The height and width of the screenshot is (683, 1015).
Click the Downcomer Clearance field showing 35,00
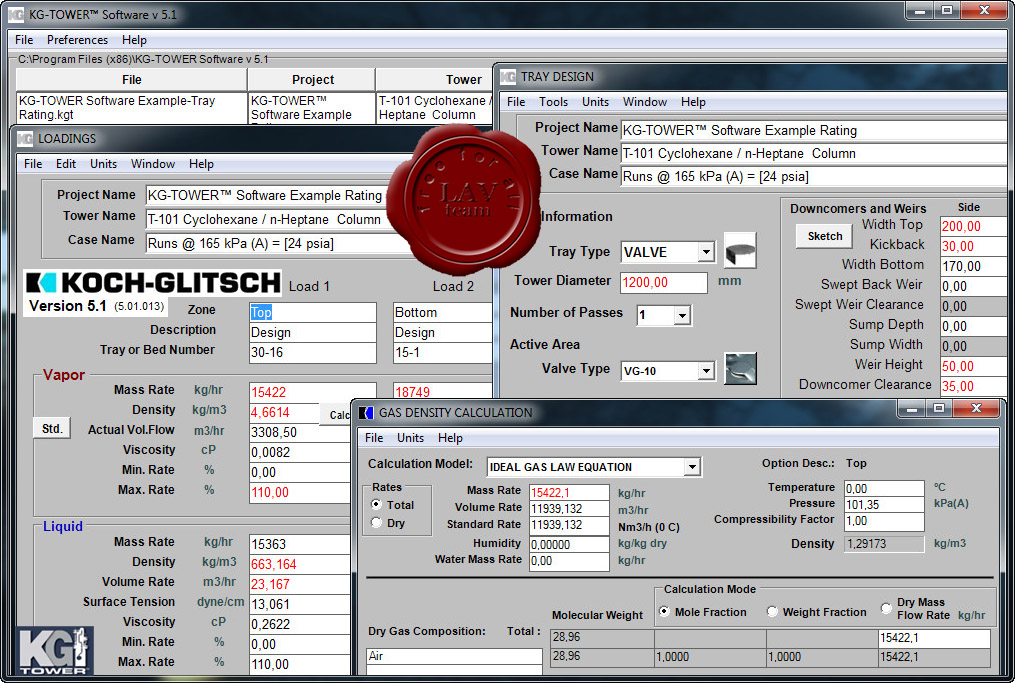coord(976,386)
